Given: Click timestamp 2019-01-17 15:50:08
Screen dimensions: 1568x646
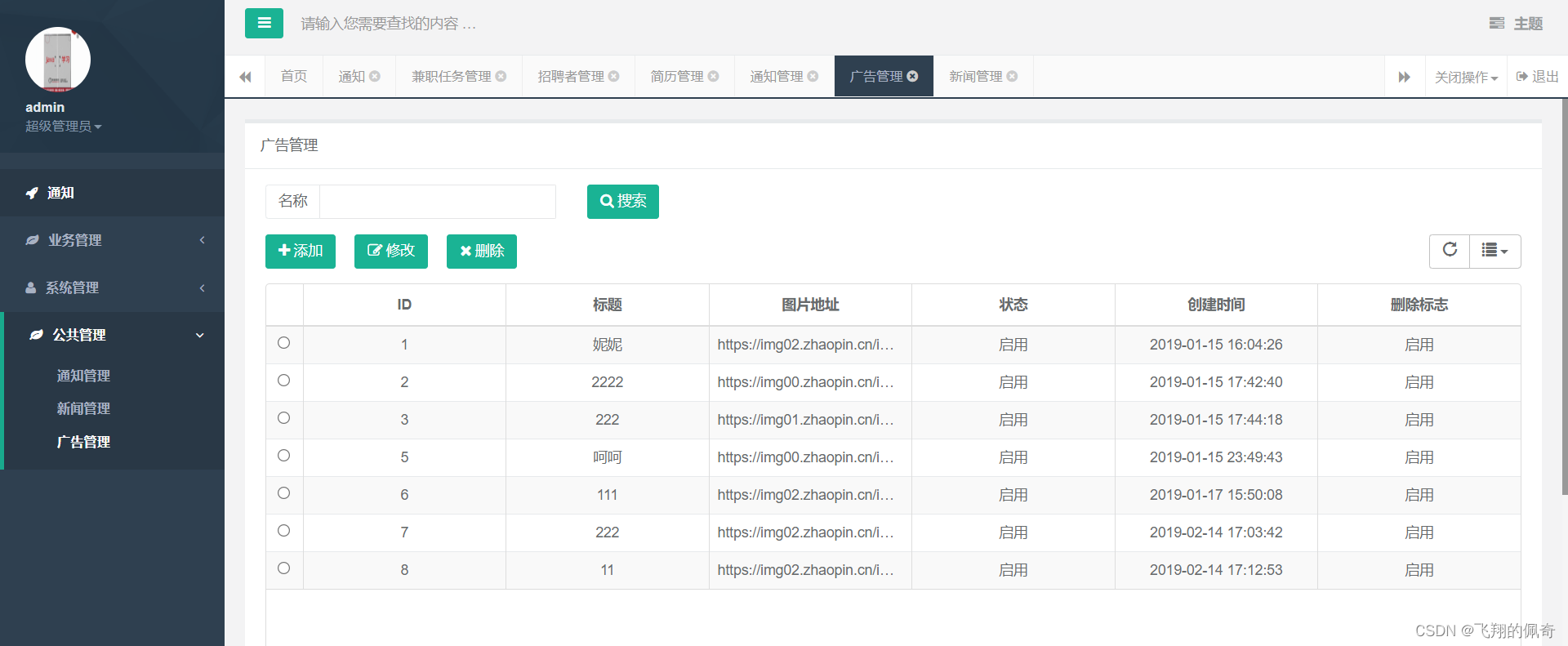Looking at the screenshot, I should point(1216,495).
